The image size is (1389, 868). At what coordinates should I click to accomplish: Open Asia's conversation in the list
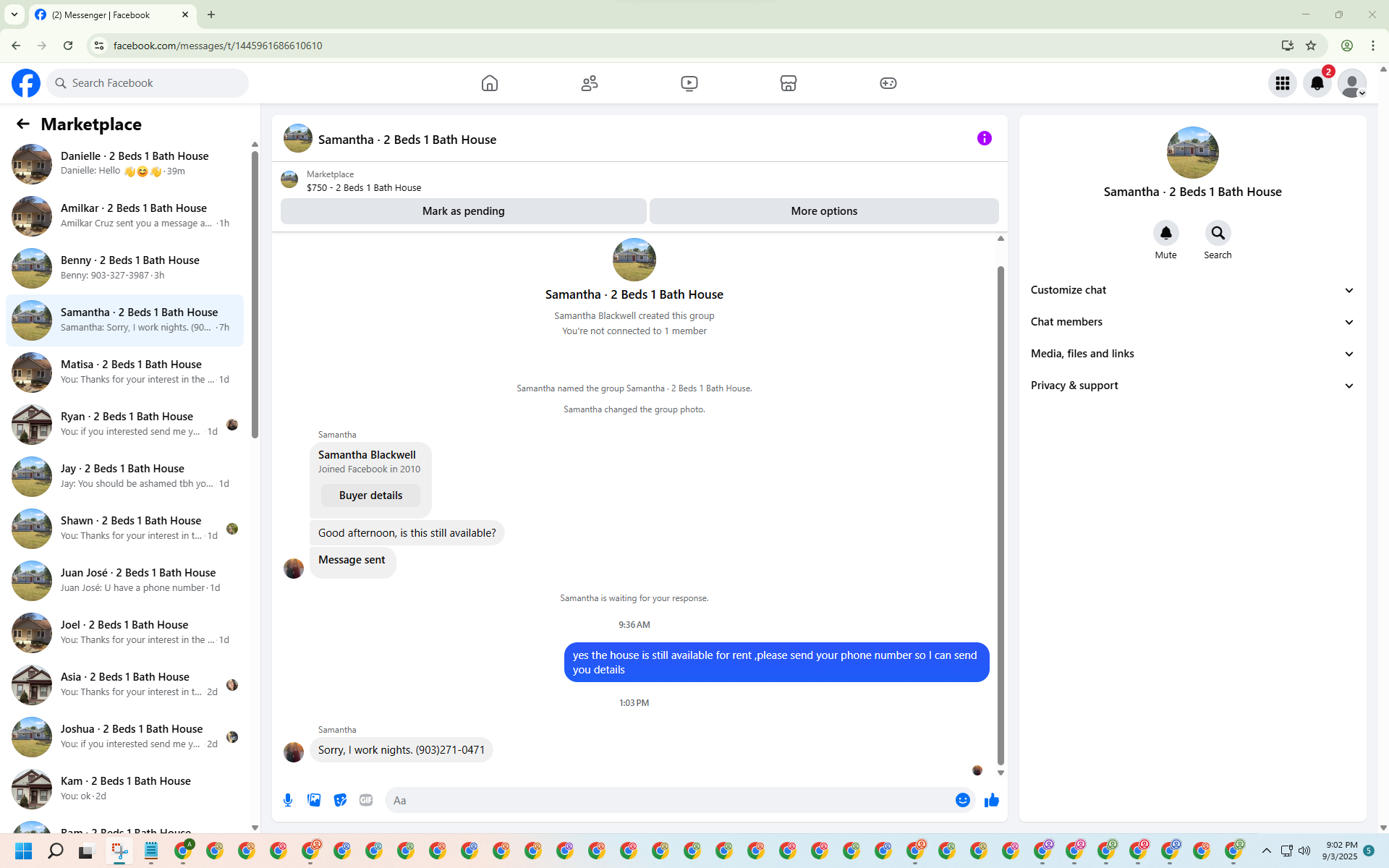click(x=125, y=684)
